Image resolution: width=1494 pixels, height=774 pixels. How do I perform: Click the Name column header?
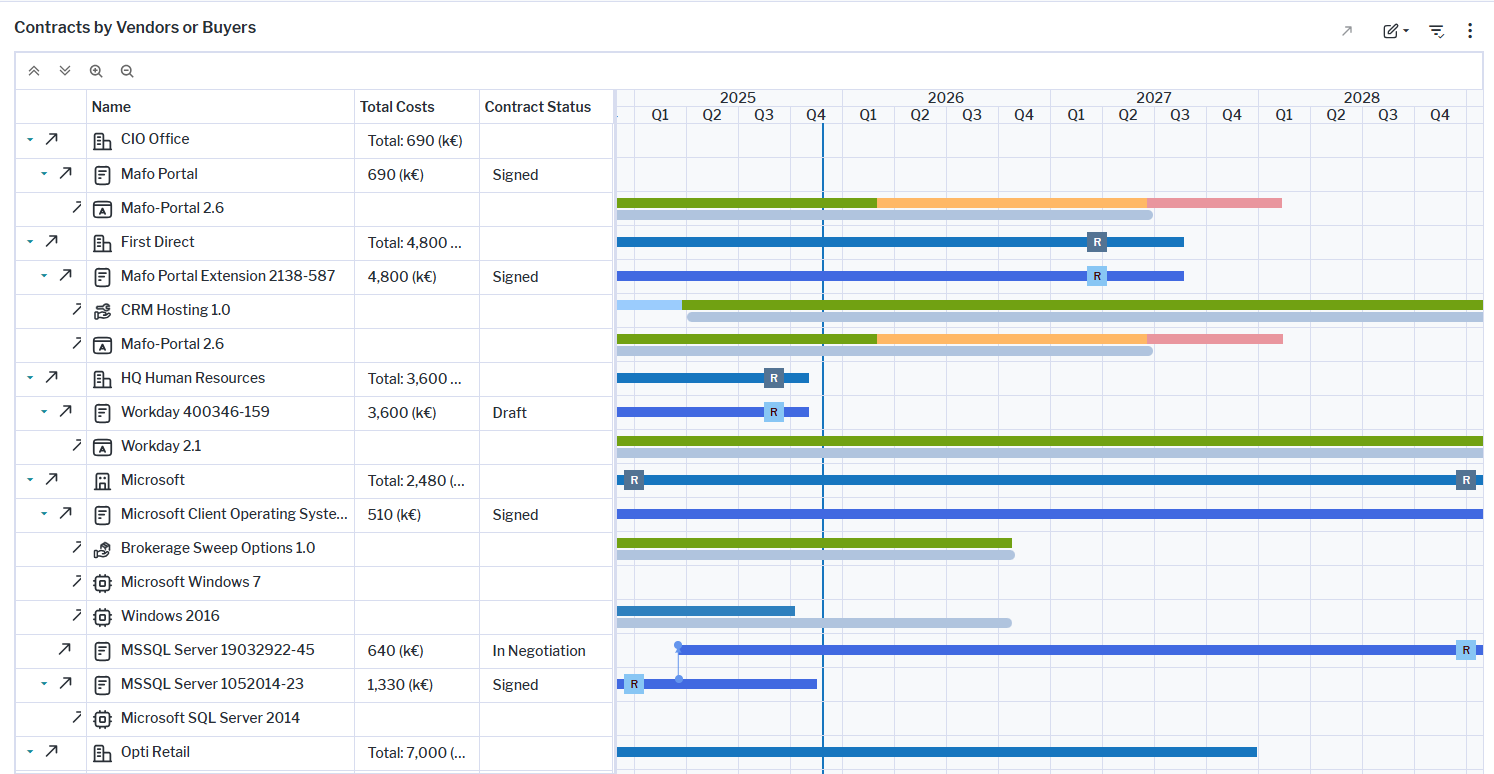[111, 106]
